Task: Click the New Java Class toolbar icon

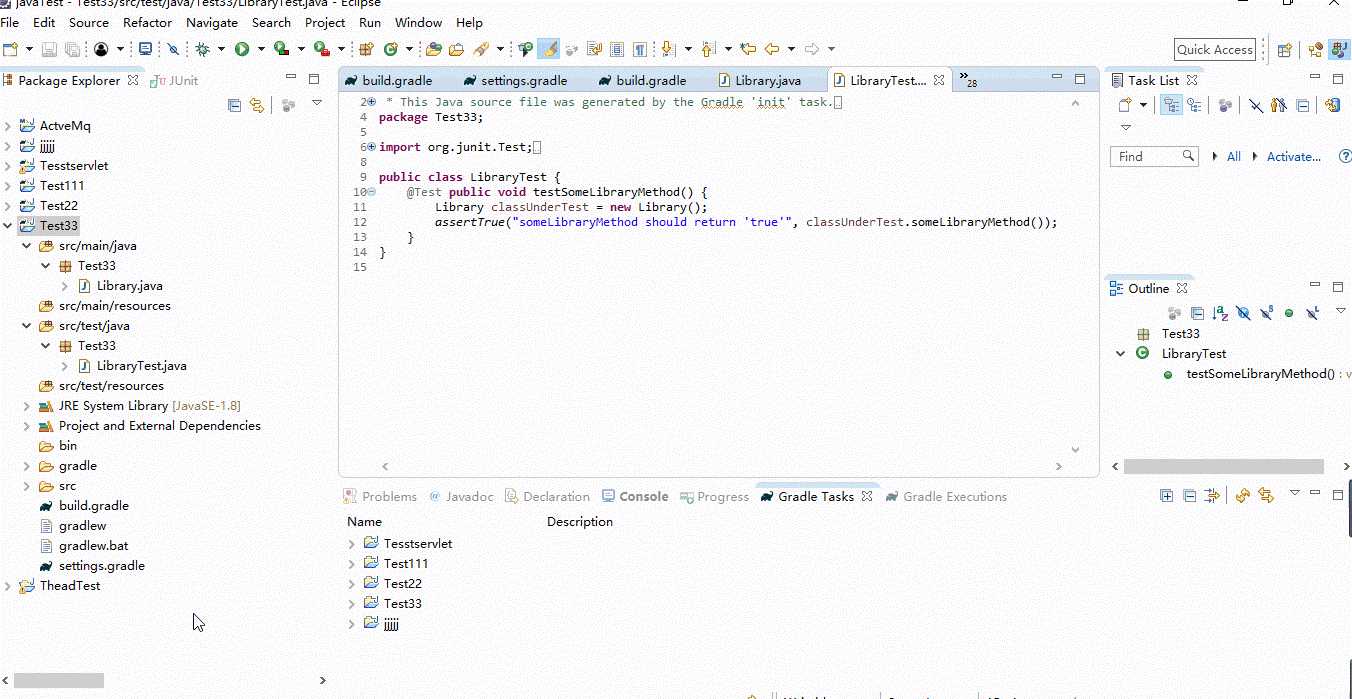Action: point(390,49)
